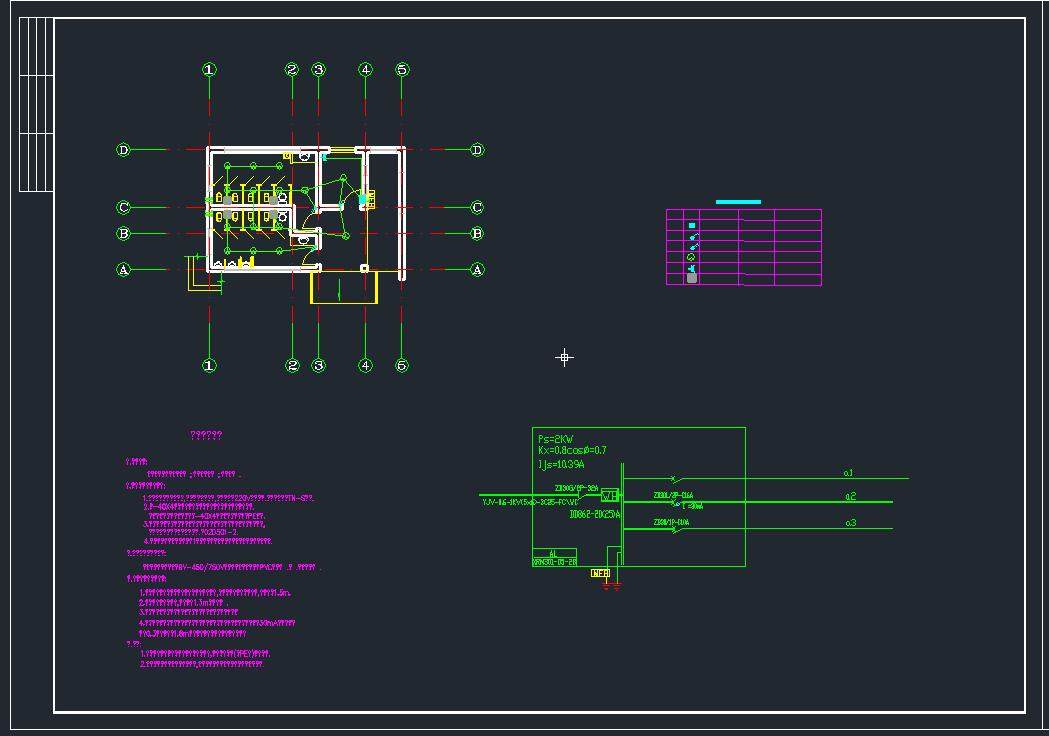The height and width of the screenshot is (736, 1049).
Task: Pick the grey square symbol in legend table
Action: coord(692,278)
